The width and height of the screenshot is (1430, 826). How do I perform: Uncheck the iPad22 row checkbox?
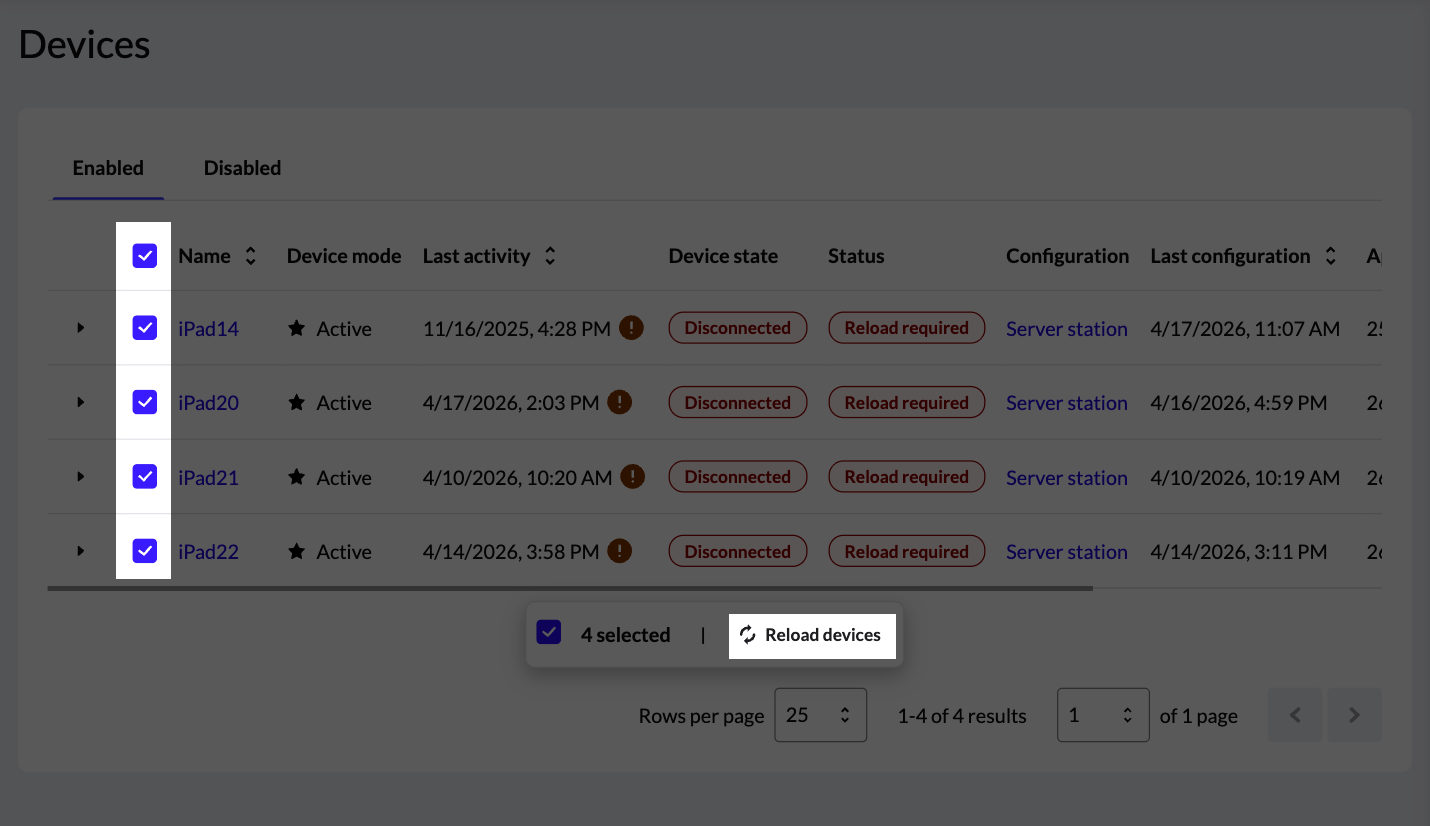(x=144, y=551)
